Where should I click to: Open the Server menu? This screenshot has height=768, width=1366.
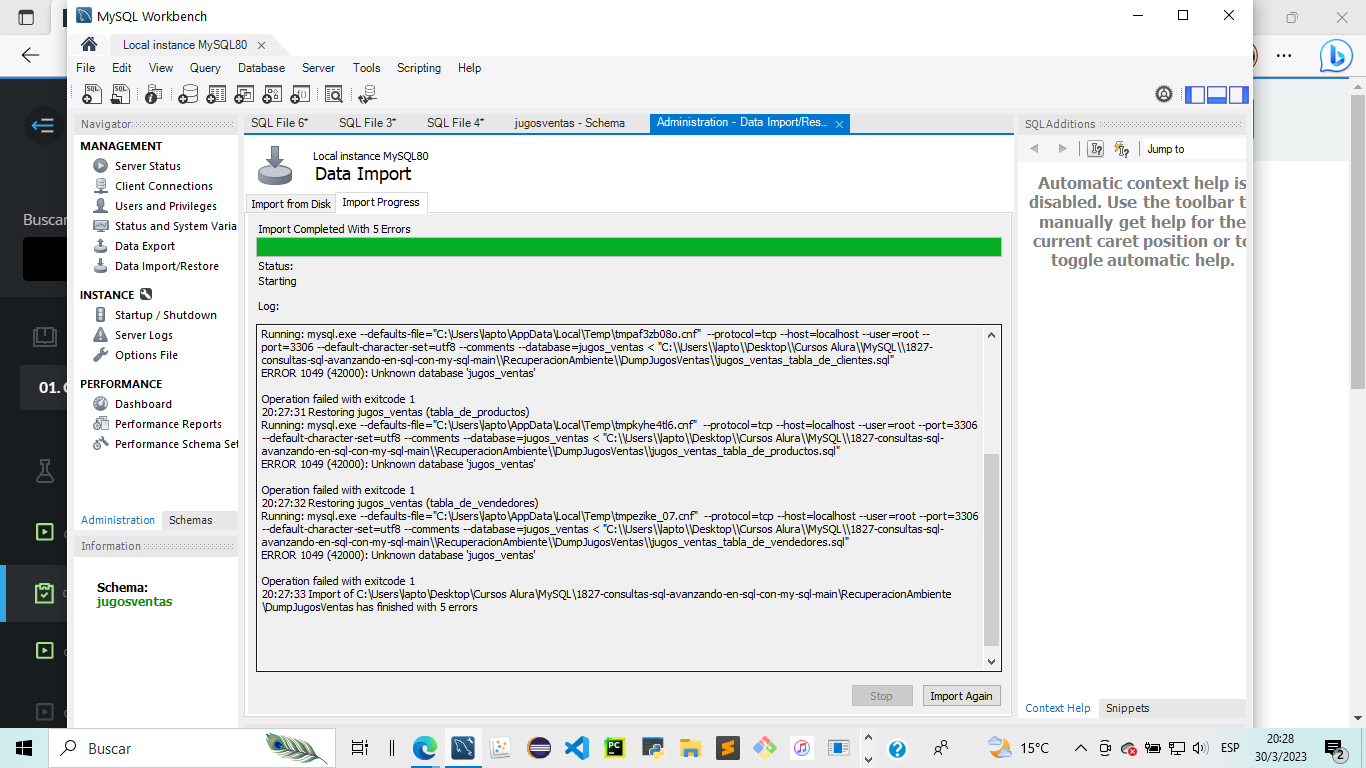319,68
